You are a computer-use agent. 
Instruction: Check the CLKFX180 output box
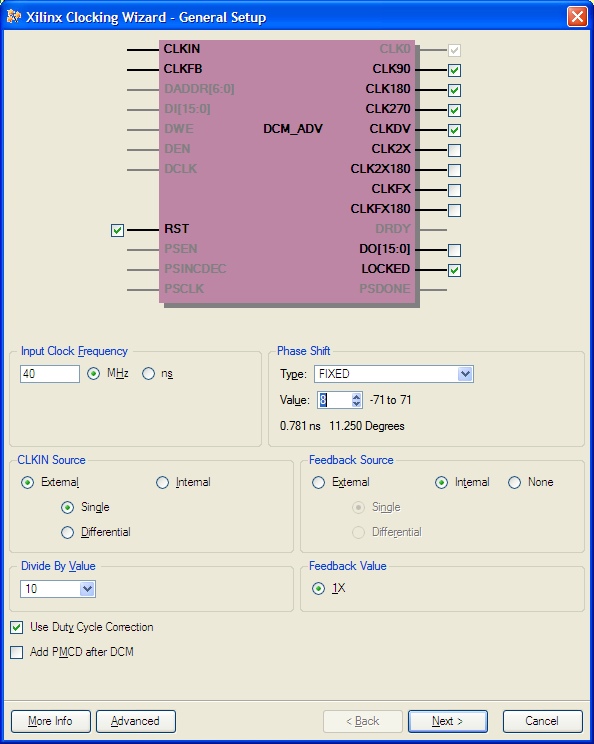tap(454, 210)
